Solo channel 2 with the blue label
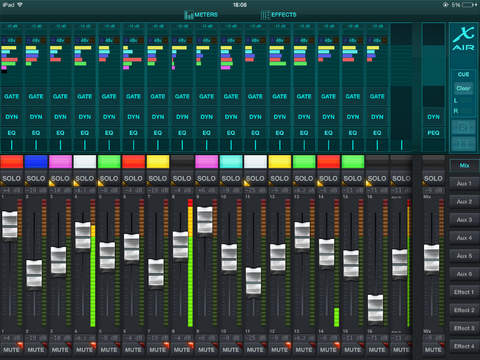 36,179
